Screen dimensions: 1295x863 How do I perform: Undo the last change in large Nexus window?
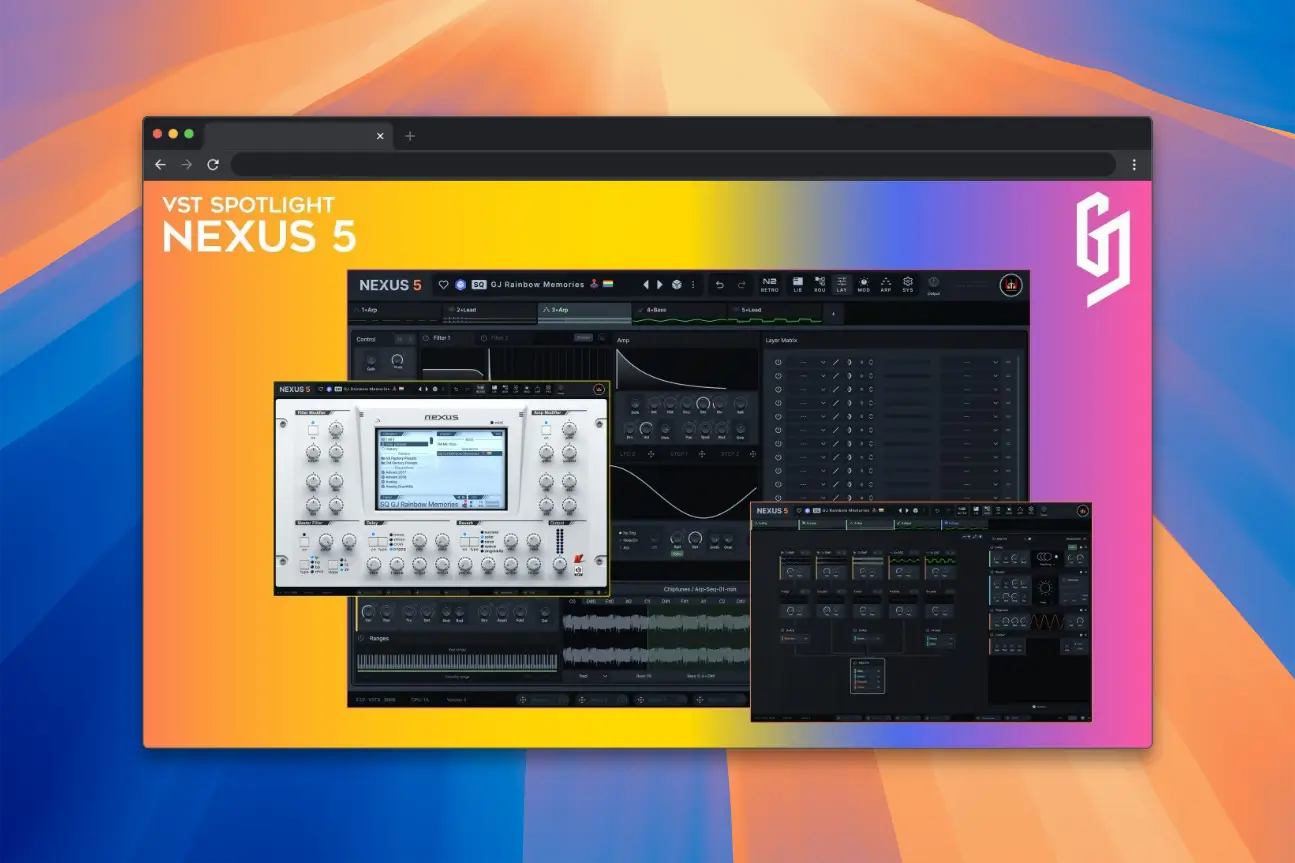pos(720,284)
